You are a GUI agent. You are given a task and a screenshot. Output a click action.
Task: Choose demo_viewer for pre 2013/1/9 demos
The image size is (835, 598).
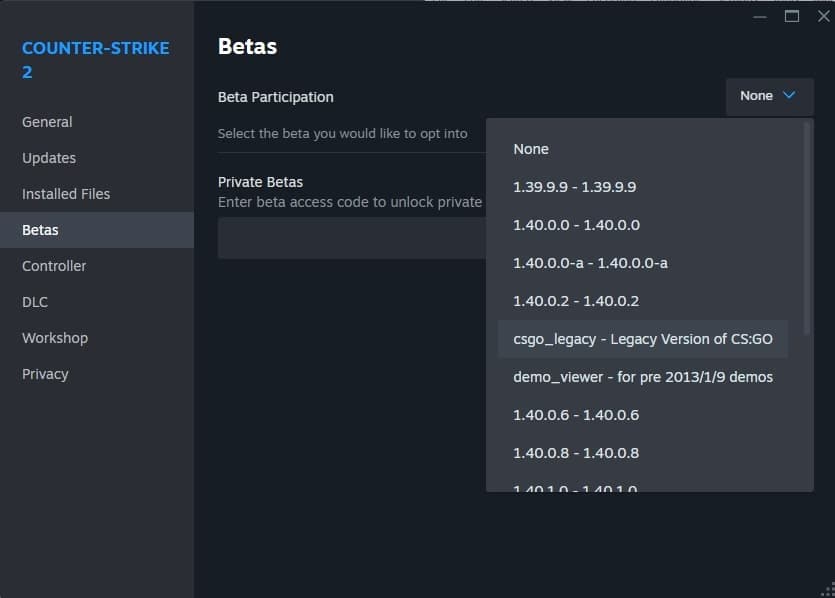(643, 377)
